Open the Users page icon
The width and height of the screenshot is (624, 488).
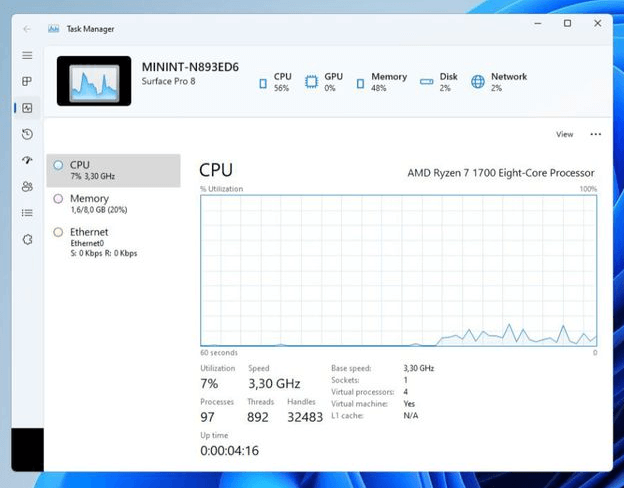coord(27,187)
